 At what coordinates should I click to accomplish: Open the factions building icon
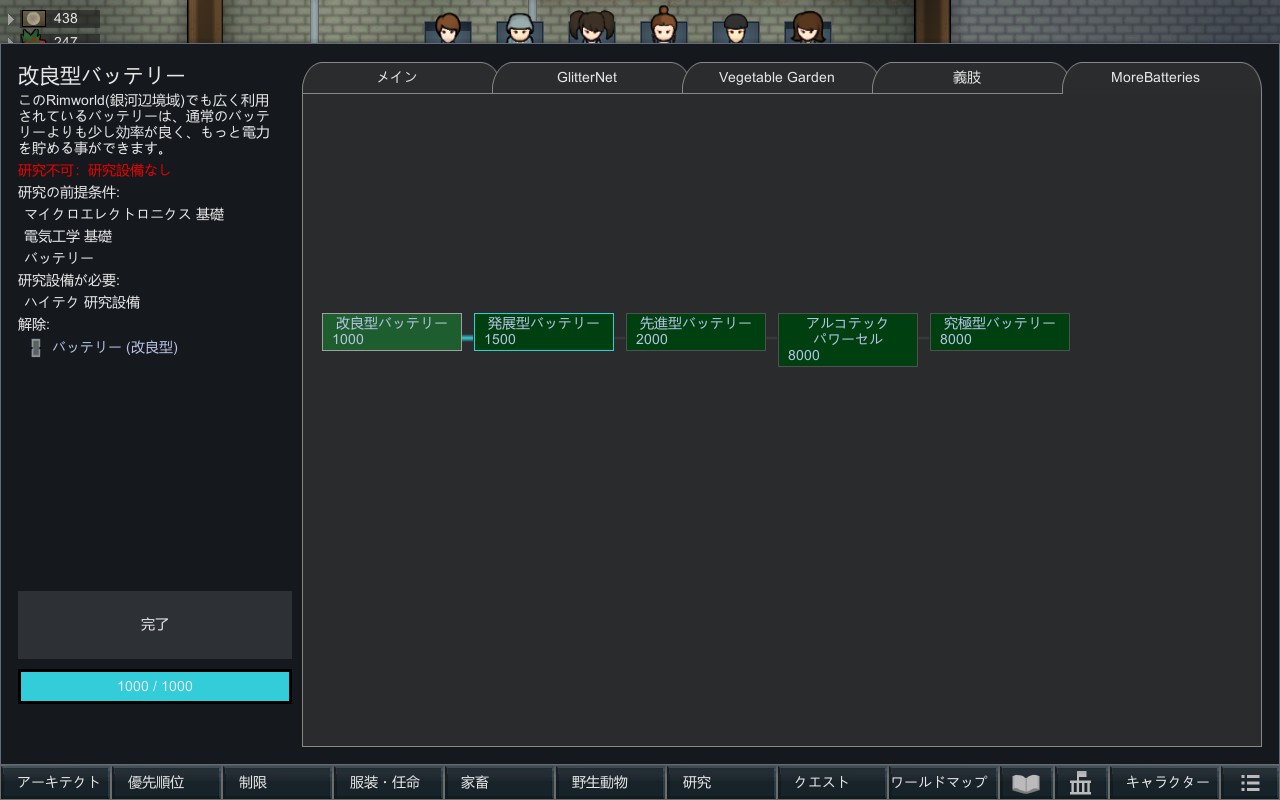click(1080, 783)
